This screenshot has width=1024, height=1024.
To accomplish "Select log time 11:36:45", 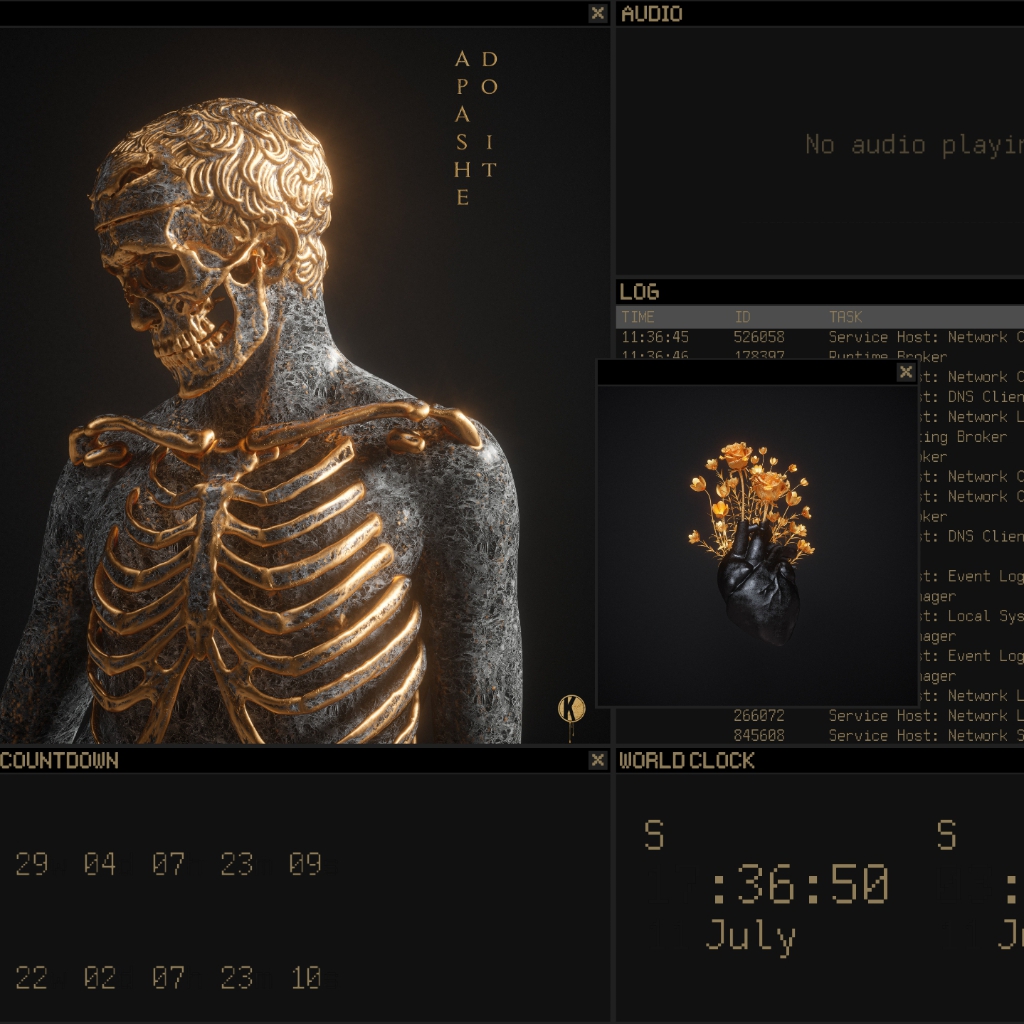I will [654, 337].
